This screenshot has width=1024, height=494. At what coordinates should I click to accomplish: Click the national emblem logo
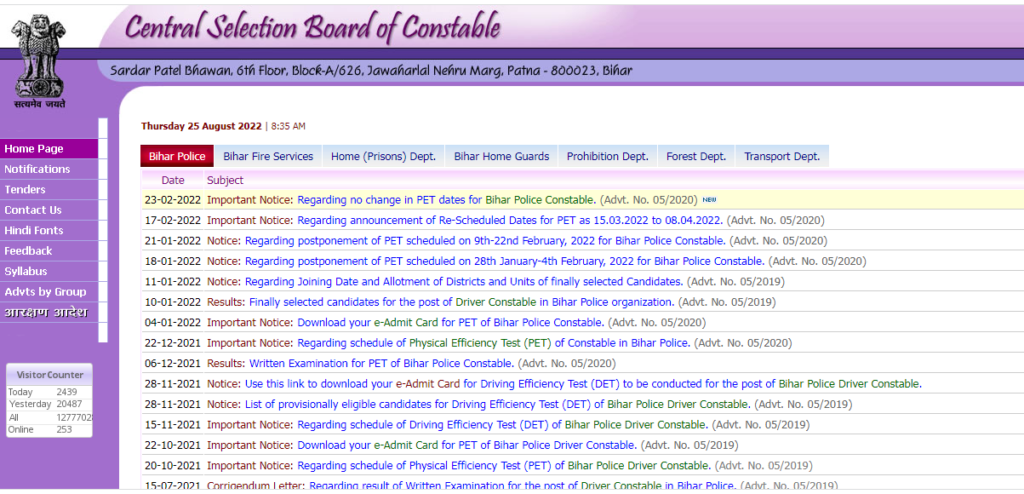coord(40,58)
